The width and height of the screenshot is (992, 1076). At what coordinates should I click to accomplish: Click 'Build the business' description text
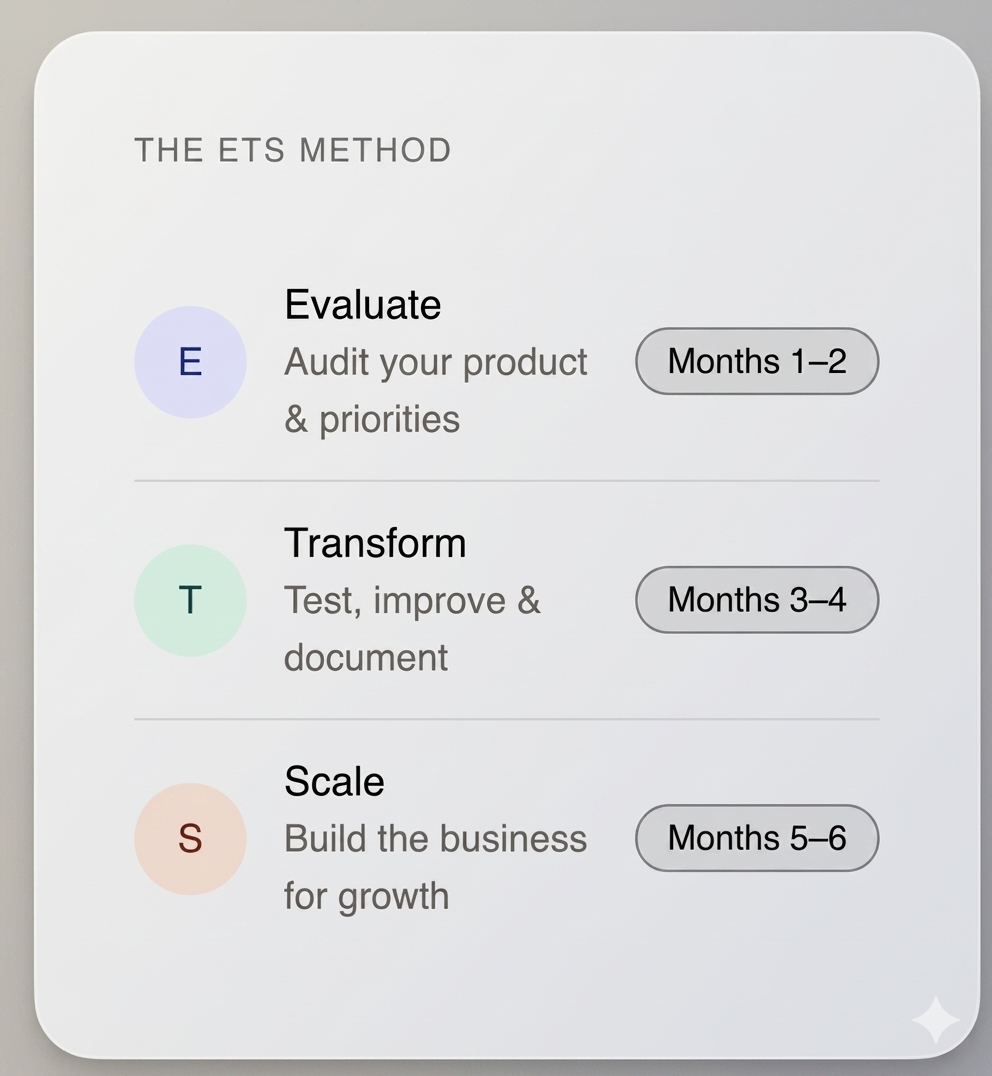pyautogui.click(x=436, y=839)
